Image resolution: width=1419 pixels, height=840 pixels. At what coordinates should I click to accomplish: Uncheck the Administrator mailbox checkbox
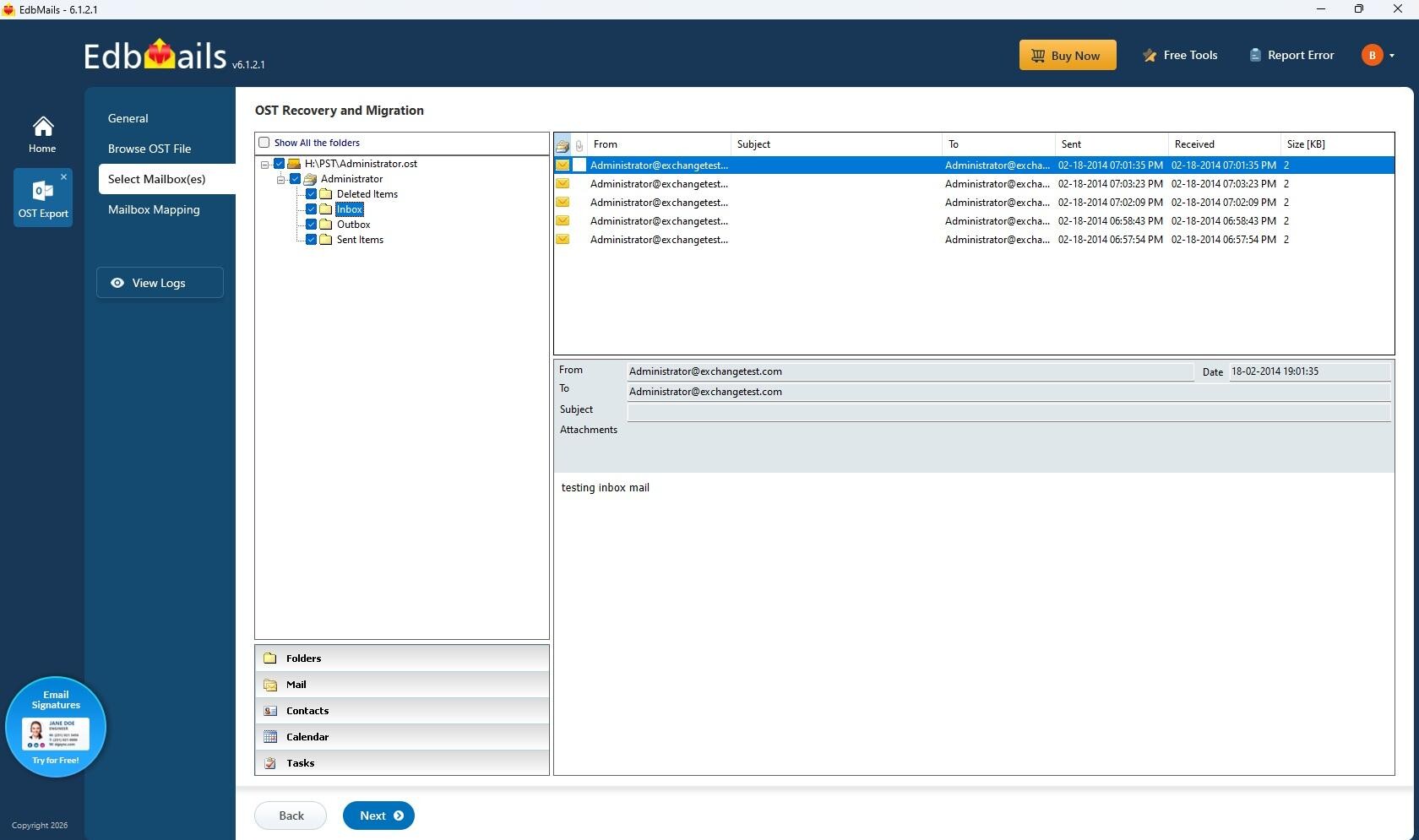point(295,179)
